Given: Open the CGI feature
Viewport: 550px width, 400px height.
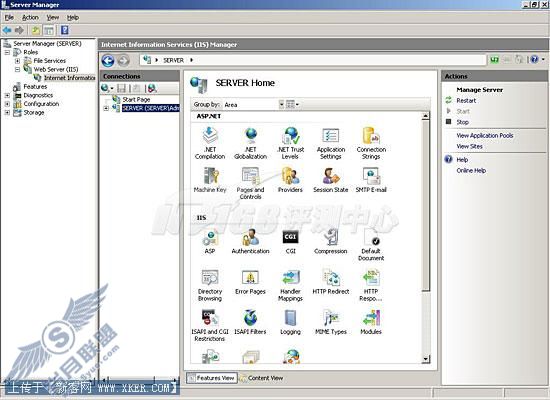Looking at the screenshot, I should tap(290, 241).
